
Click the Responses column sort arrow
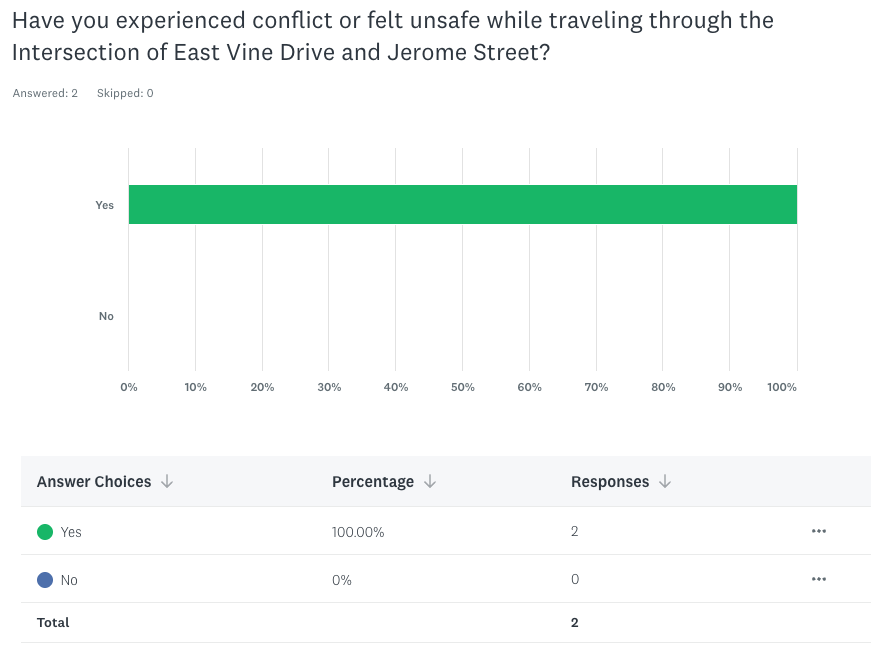(665, 482)
